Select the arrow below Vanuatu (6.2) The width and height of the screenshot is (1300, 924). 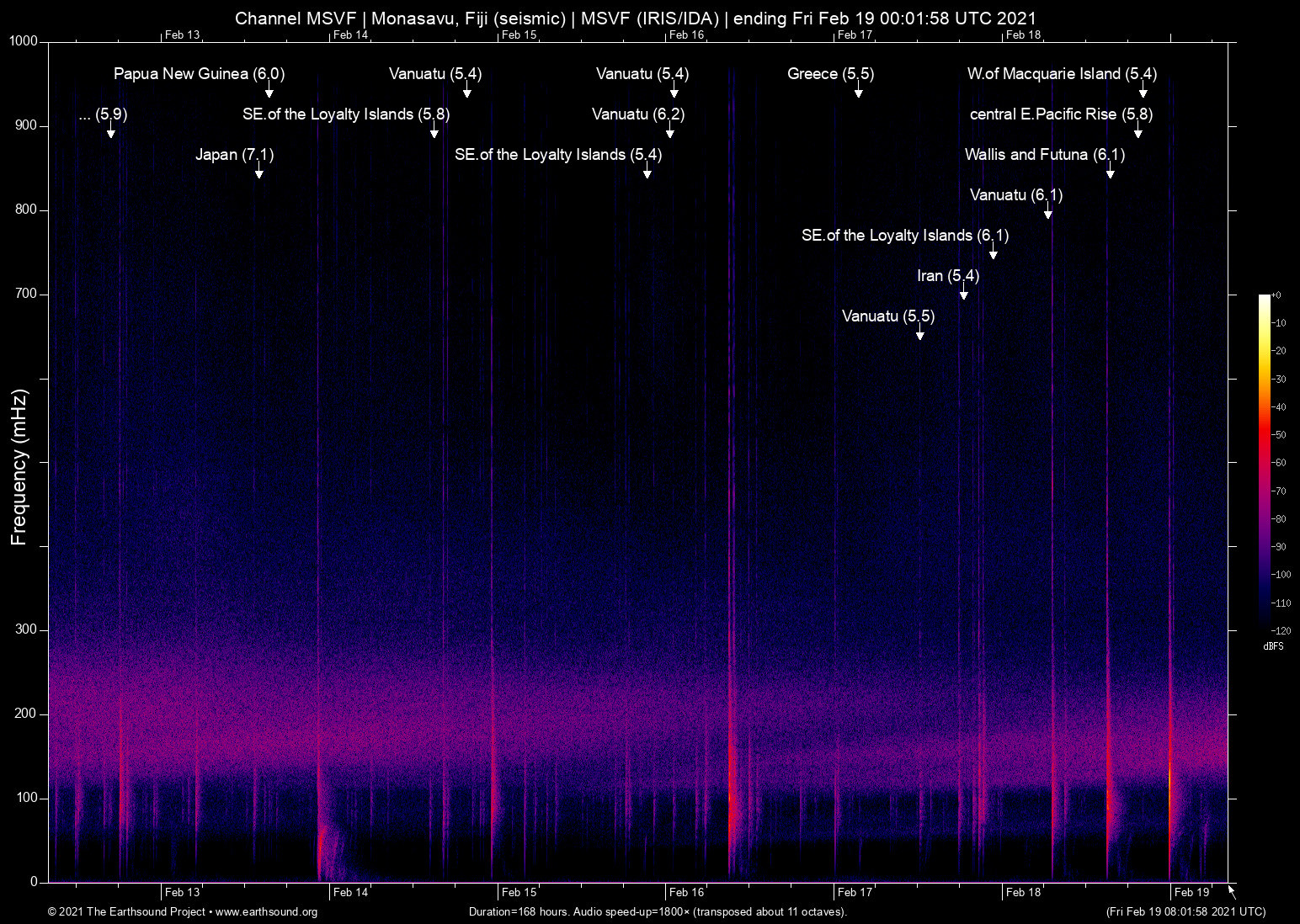(x=670, y=133)
